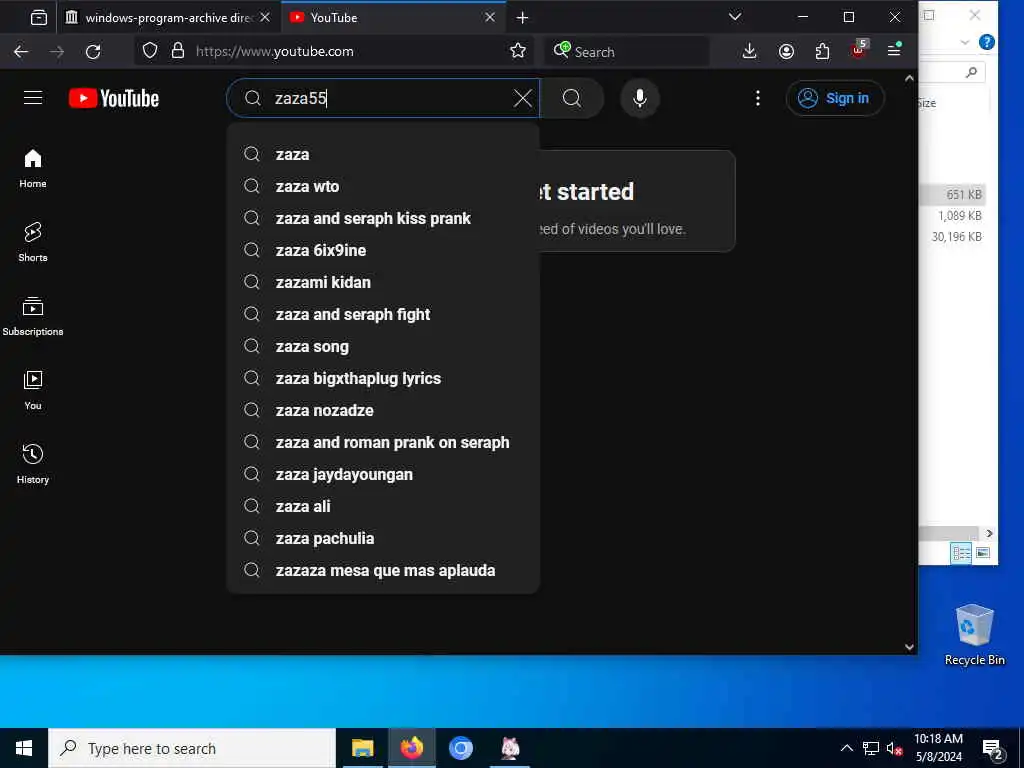This screenshot has width=1024, height=768.
Task: Select 'zaza bigxthaplug lyrics' suggestion
Action: 383,378
